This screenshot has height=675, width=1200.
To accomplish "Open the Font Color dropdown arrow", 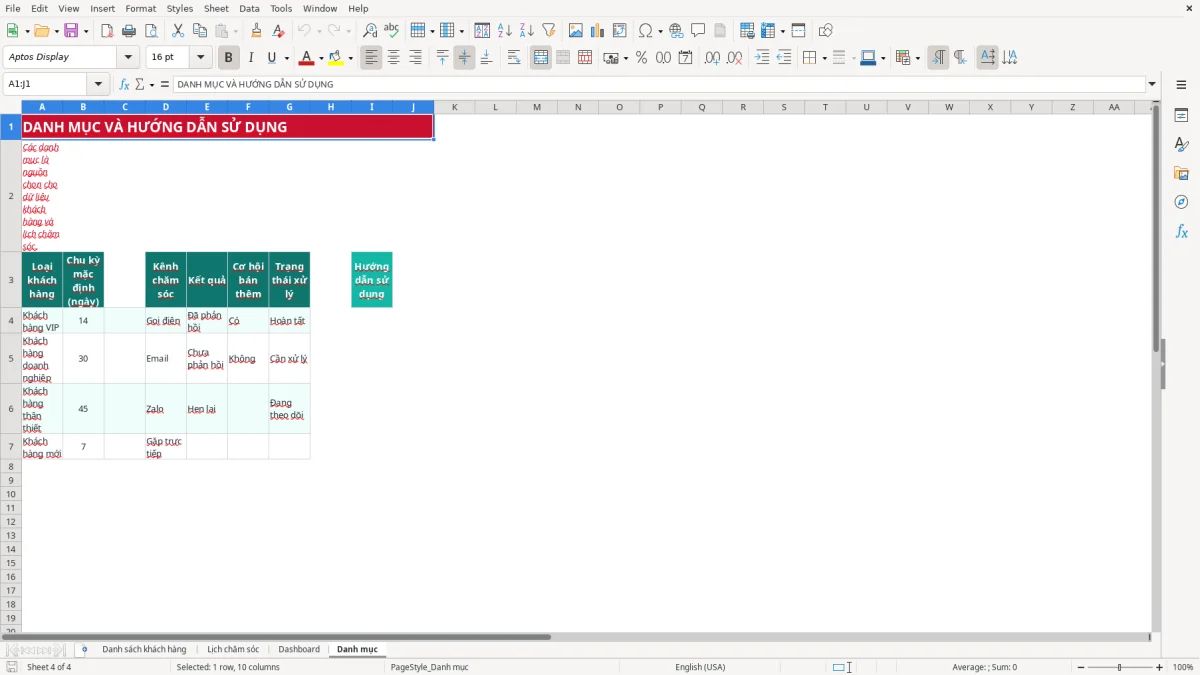I will [321, 58].
